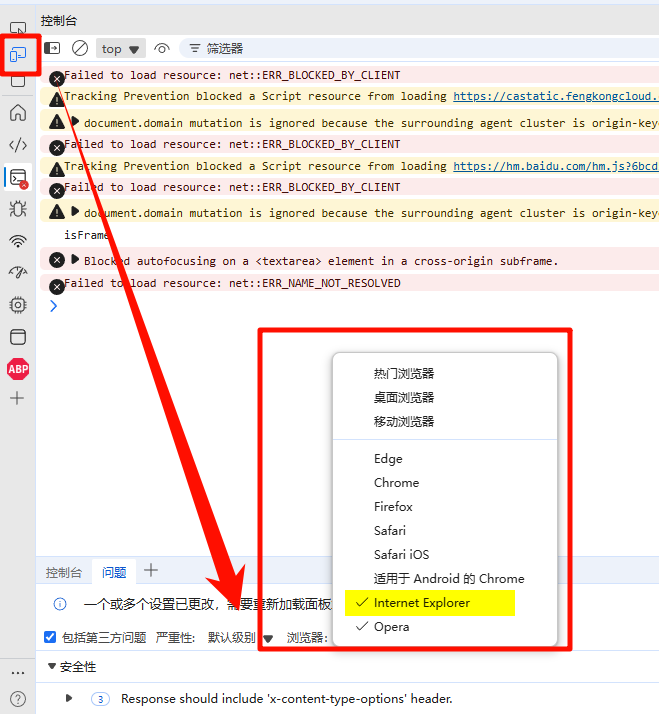Open the Network wifi icon
This screenshot has height=714, width=659.
[18, 241]
